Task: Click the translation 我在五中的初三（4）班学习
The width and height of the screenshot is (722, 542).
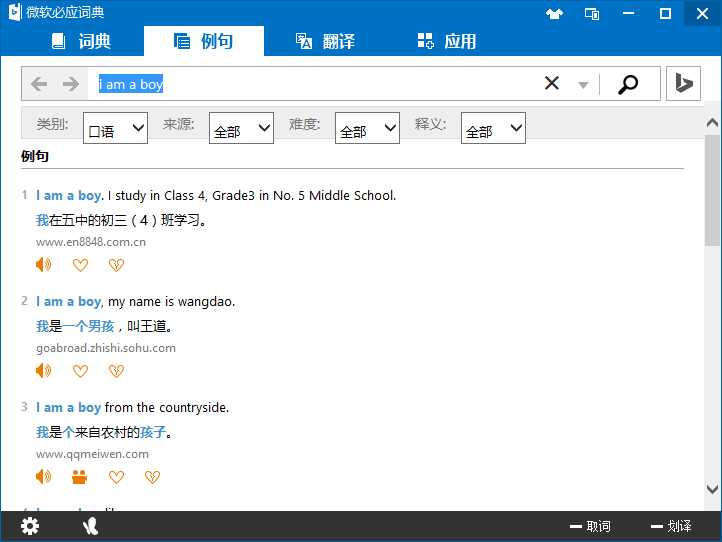Action: click(121, 221)
